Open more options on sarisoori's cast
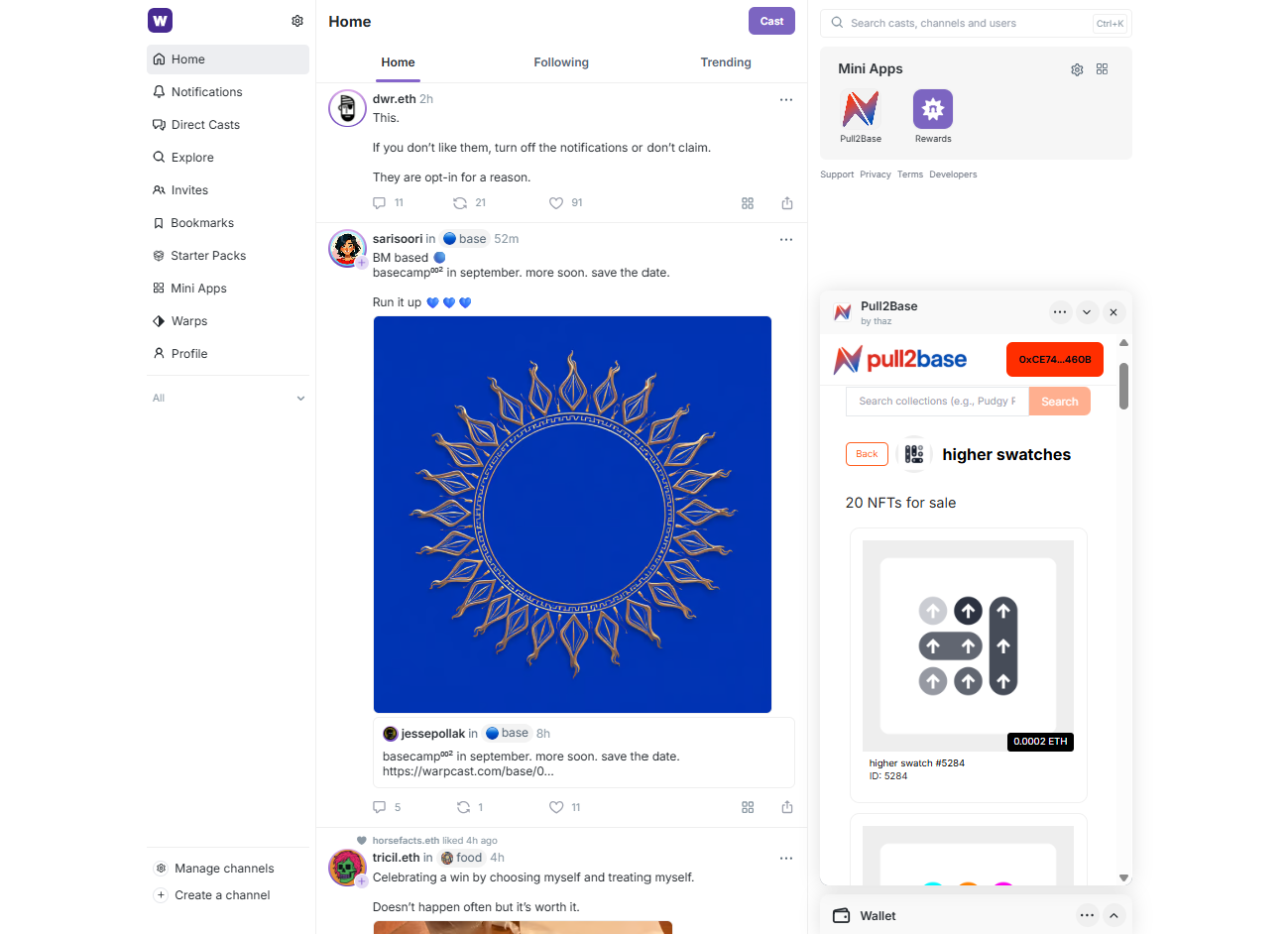Viewport: 1288px width, 934px height. click(786, 239)
